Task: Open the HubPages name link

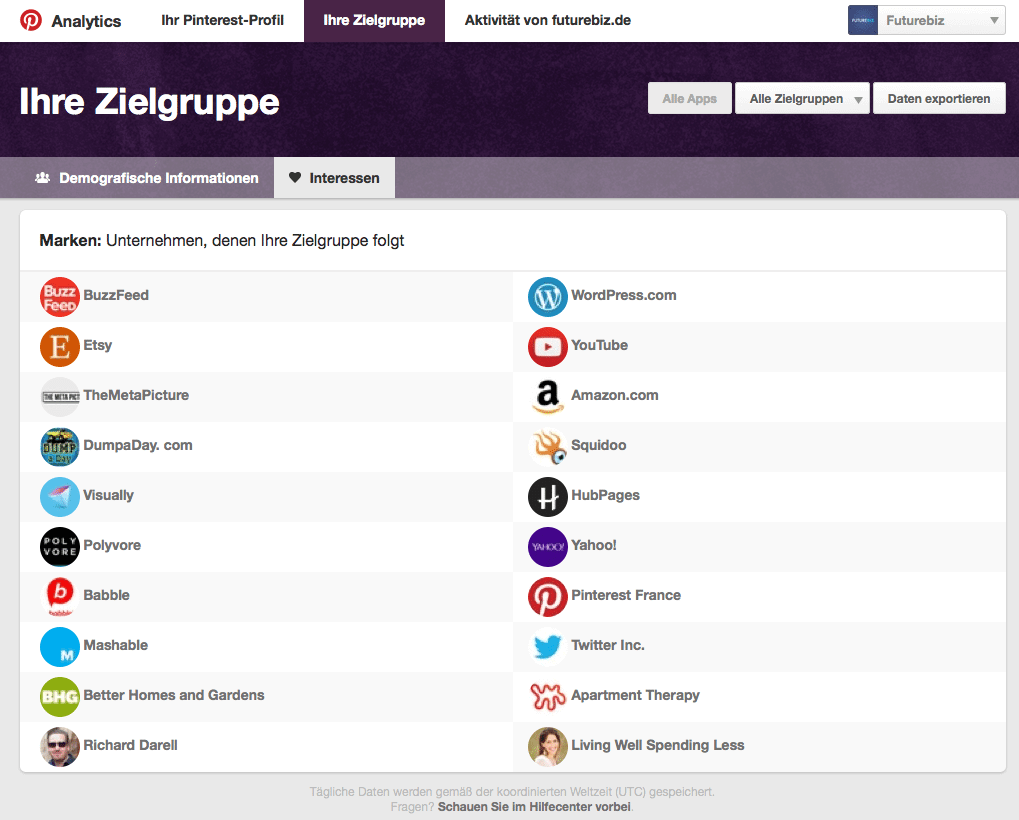Action: click(605, 496)
